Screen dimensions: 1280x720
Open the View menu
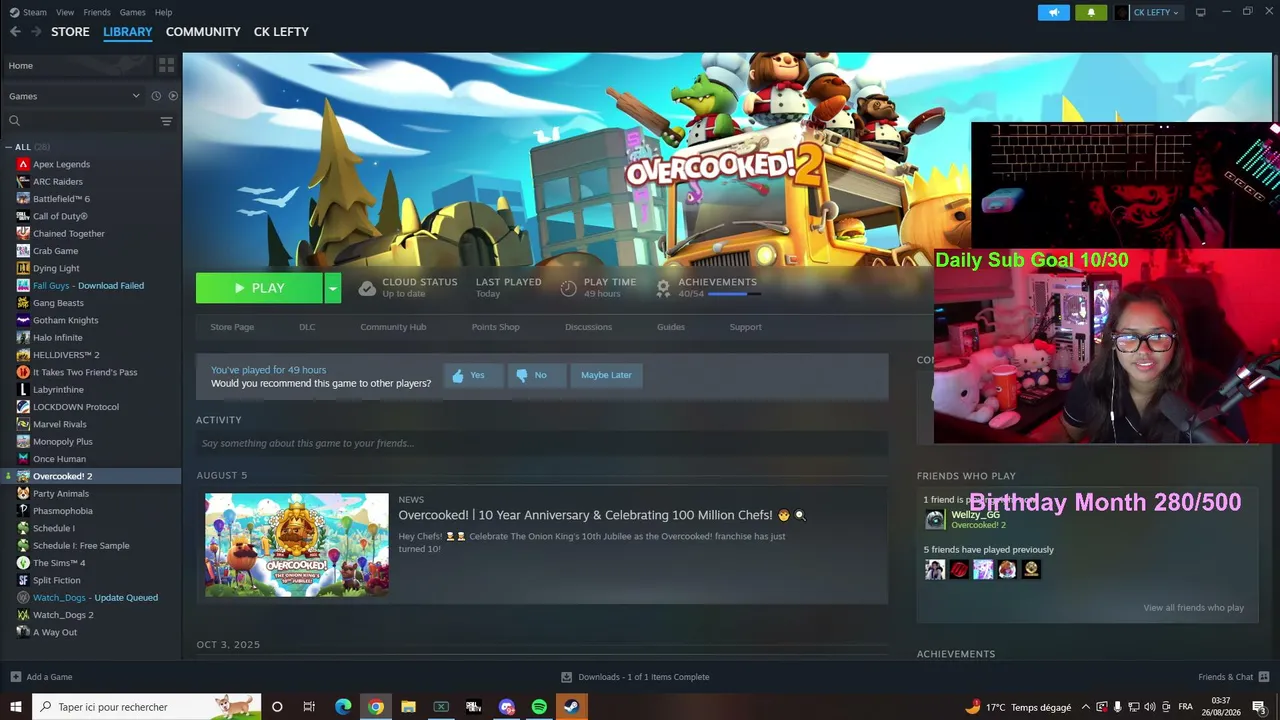[65, 12]
